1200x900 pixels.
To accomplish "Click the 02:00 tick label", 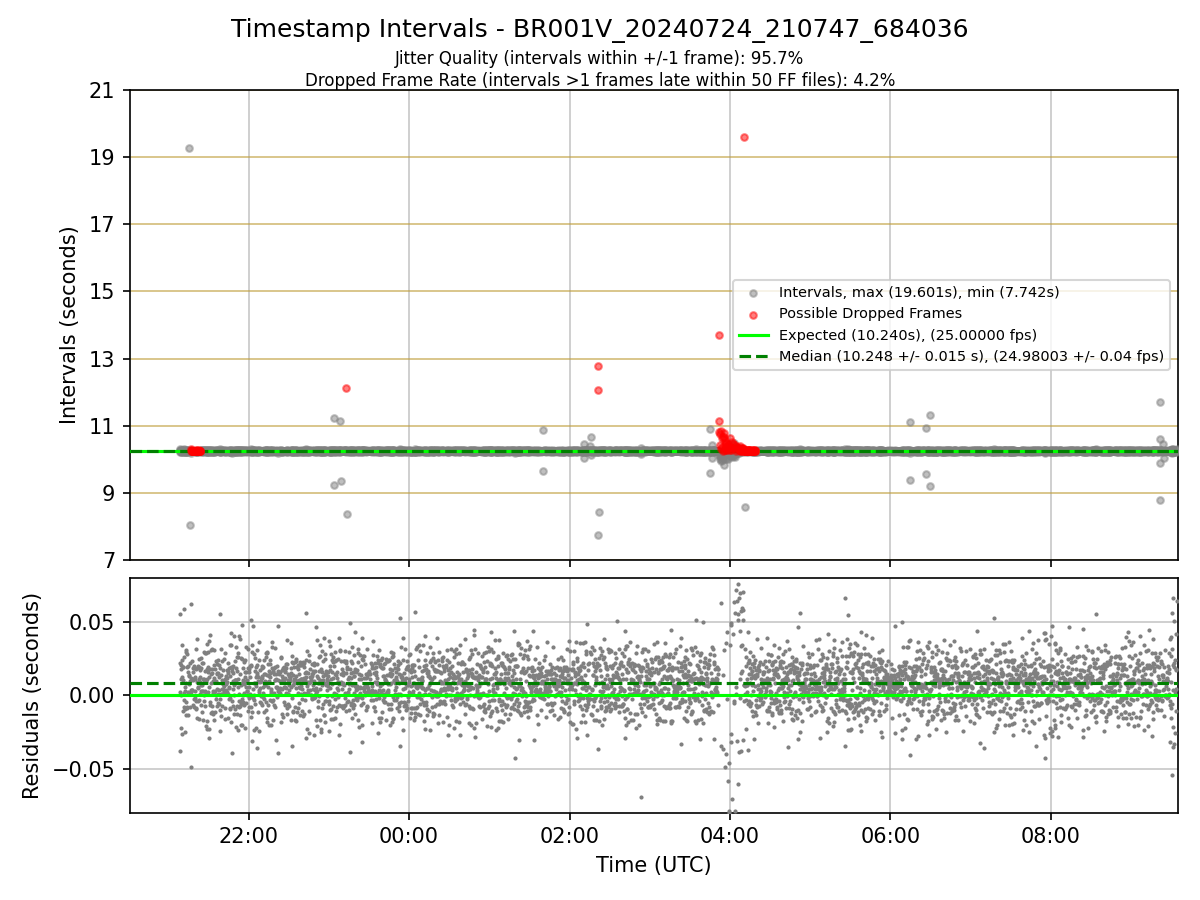I will [x=570, y=834].
